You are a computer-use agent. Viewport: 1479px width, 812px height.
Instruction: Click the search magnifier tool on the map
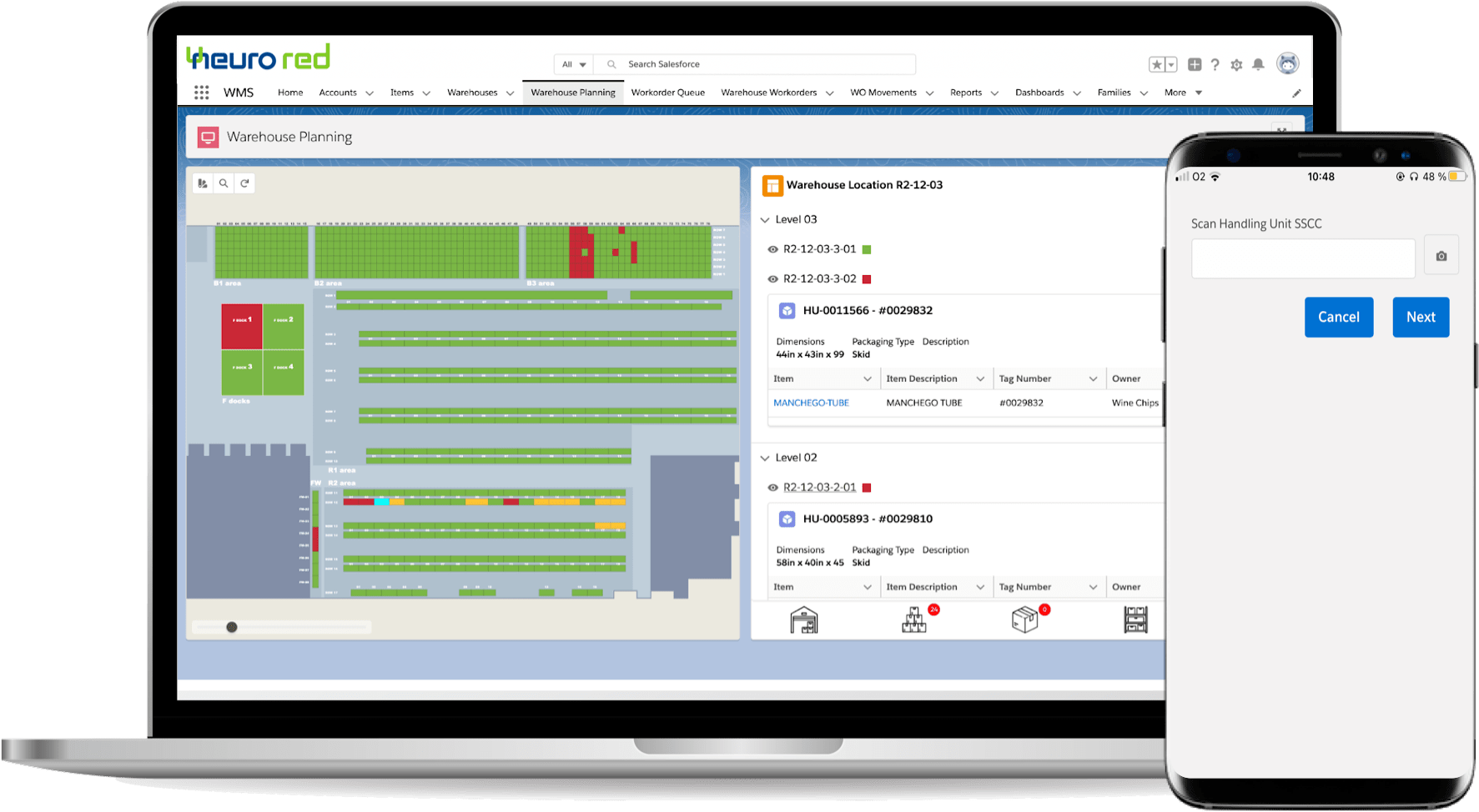point(224,183)
